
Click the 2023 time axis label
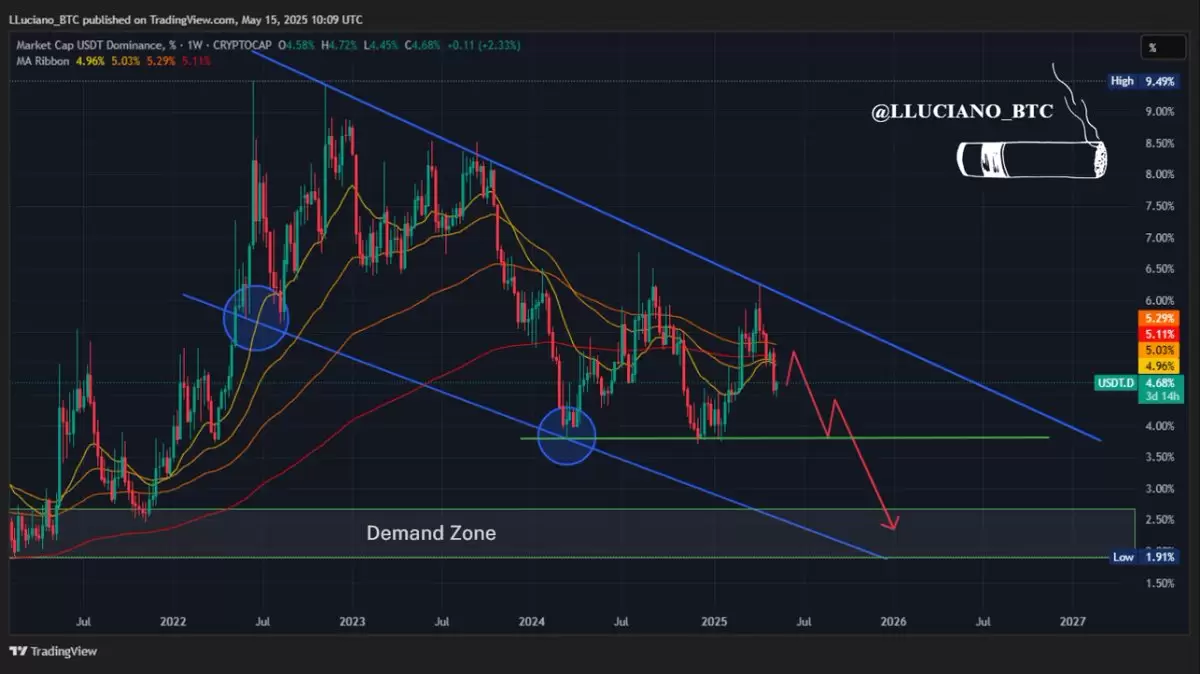[x=352, y=621]
